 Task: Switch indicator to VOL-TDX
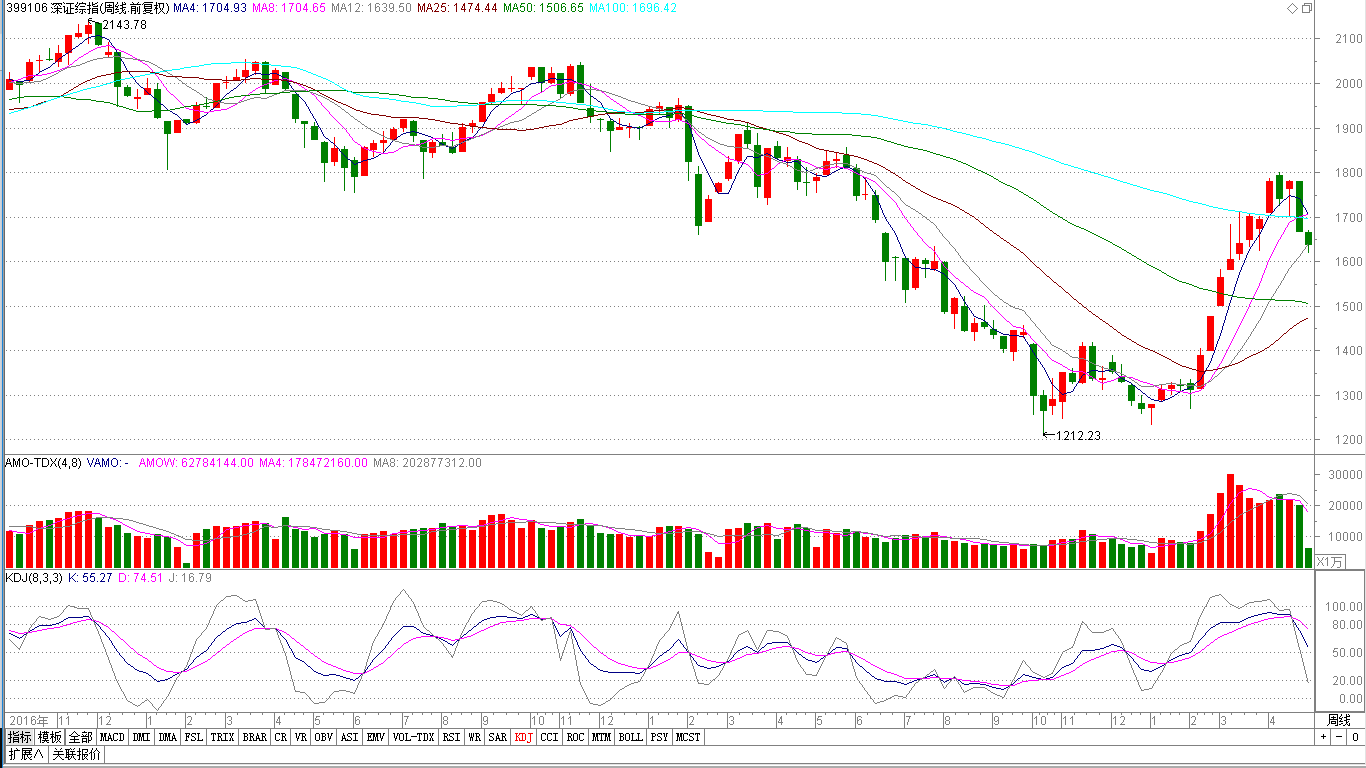[413, 737]
